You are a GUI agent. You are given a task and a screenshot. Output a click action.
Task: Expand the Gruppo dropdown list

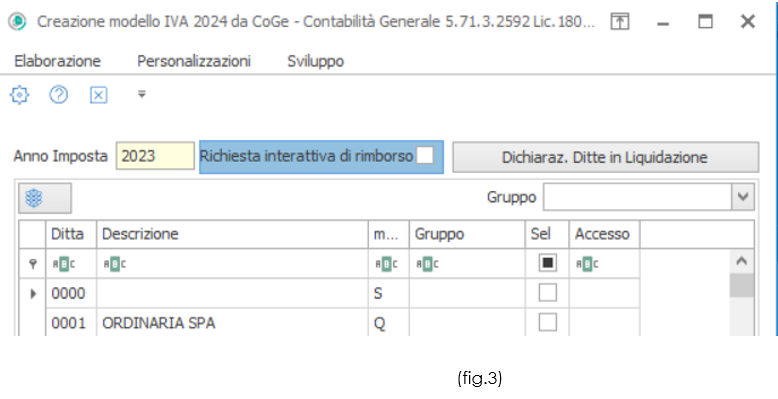[743, 197]
